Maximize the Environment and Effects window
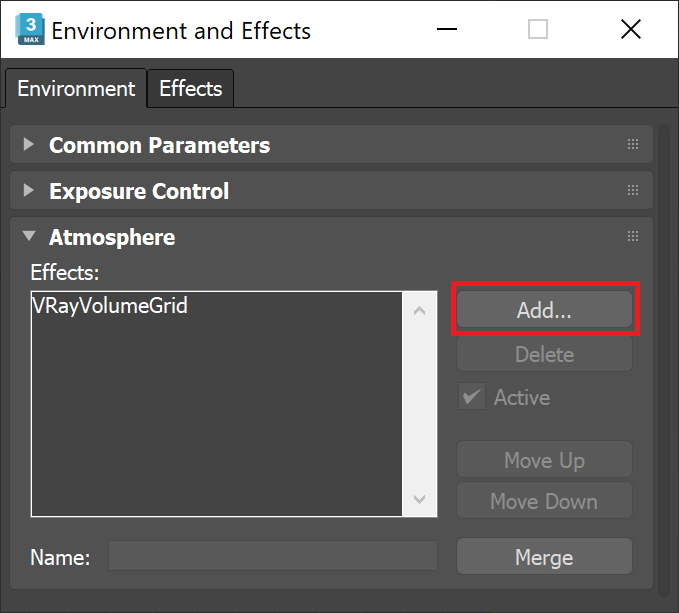 point(538,29)
